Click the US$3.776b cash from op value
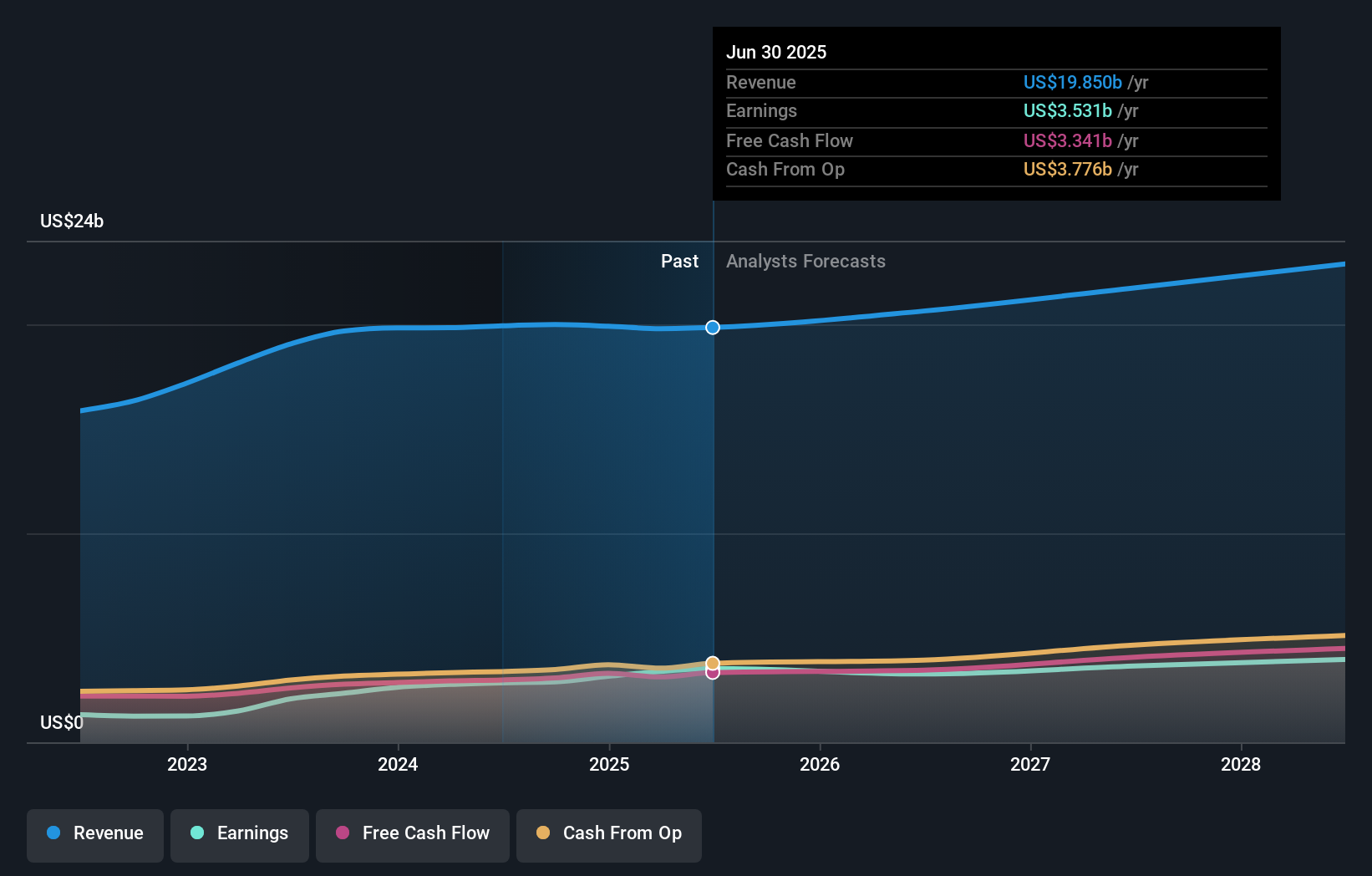This screenshot has width=1372, height=876. pos(1068,169)
